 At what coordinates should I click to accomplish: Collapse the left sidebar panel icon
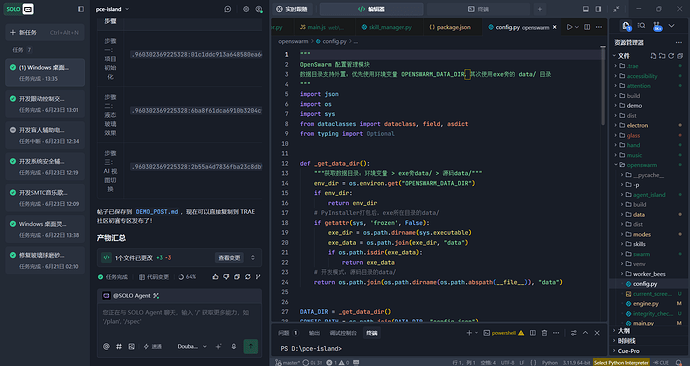pyautogui.click(x=81, y=9)
